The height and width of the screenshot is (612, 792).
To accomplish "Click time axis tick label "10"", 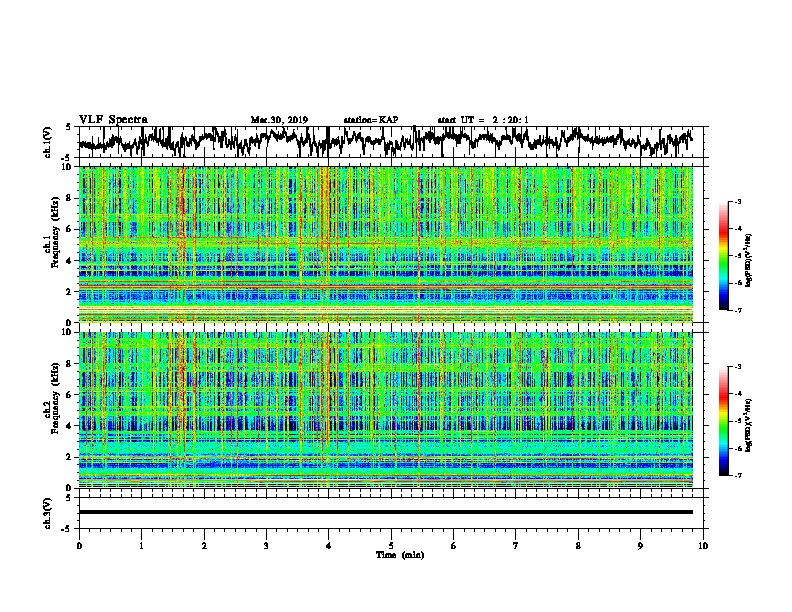I will (x=703, y=546).
